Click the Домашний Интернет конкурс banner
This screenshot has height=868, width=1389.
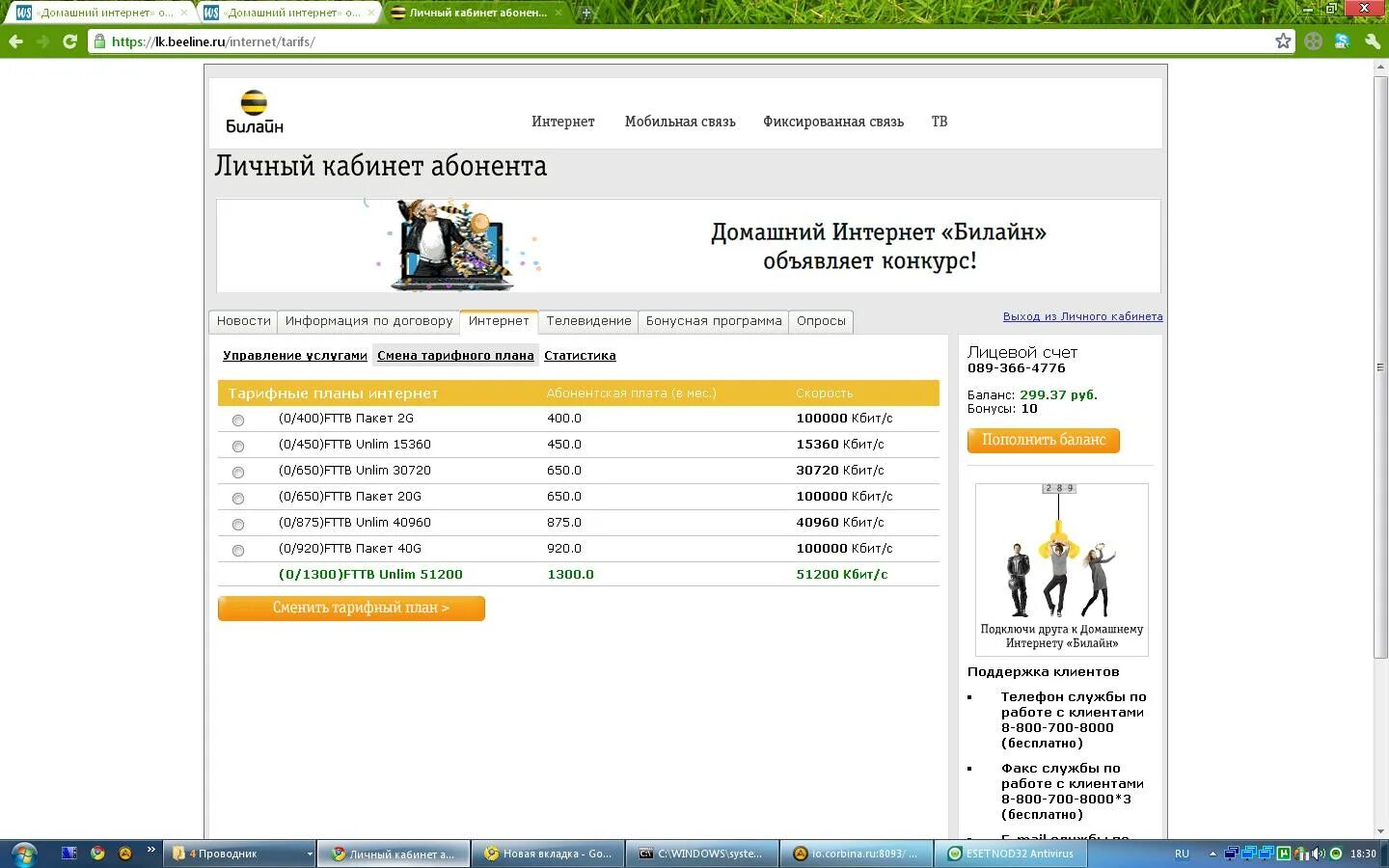689,246
